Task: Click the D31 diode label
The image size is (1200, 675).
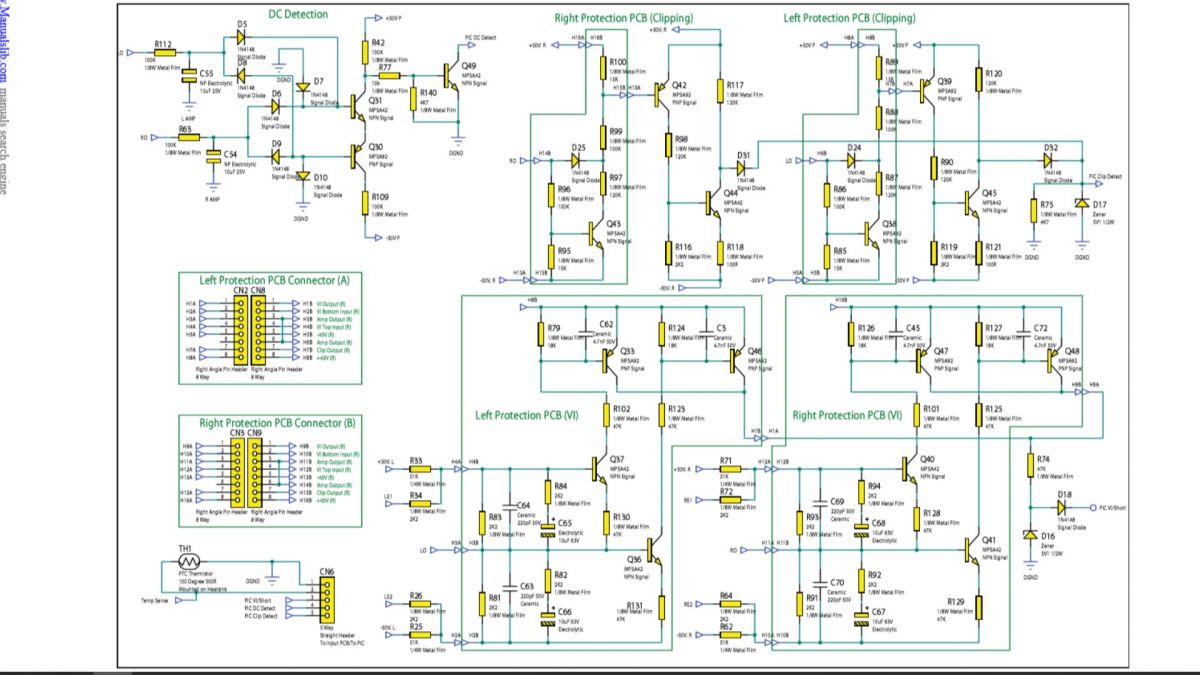Action: click(x=743, y=155)
